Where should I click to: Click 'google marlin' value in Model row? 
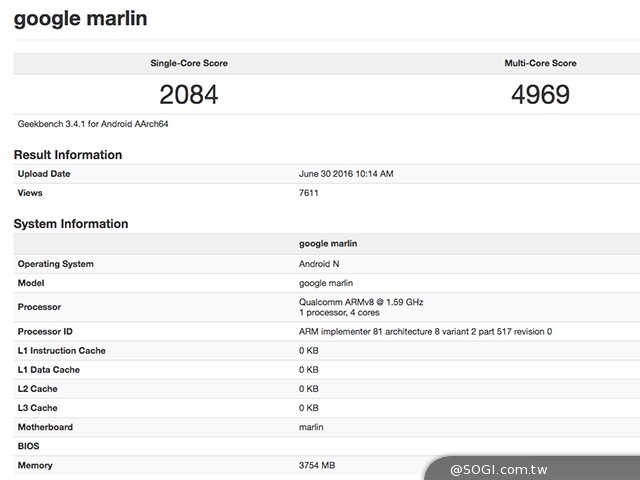click(326, 283)
